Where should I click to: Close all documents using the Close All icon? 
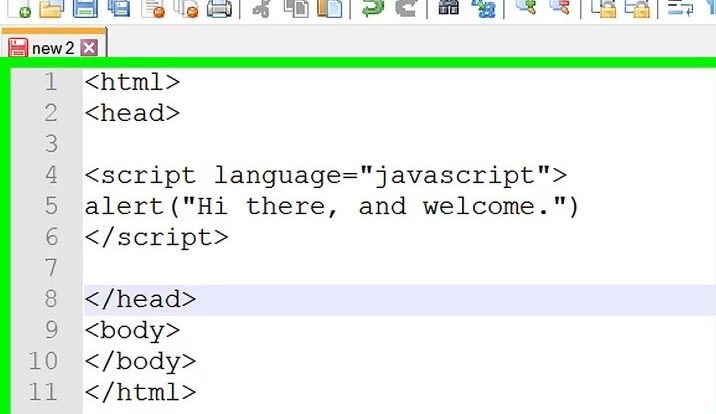tap(186, 8)
